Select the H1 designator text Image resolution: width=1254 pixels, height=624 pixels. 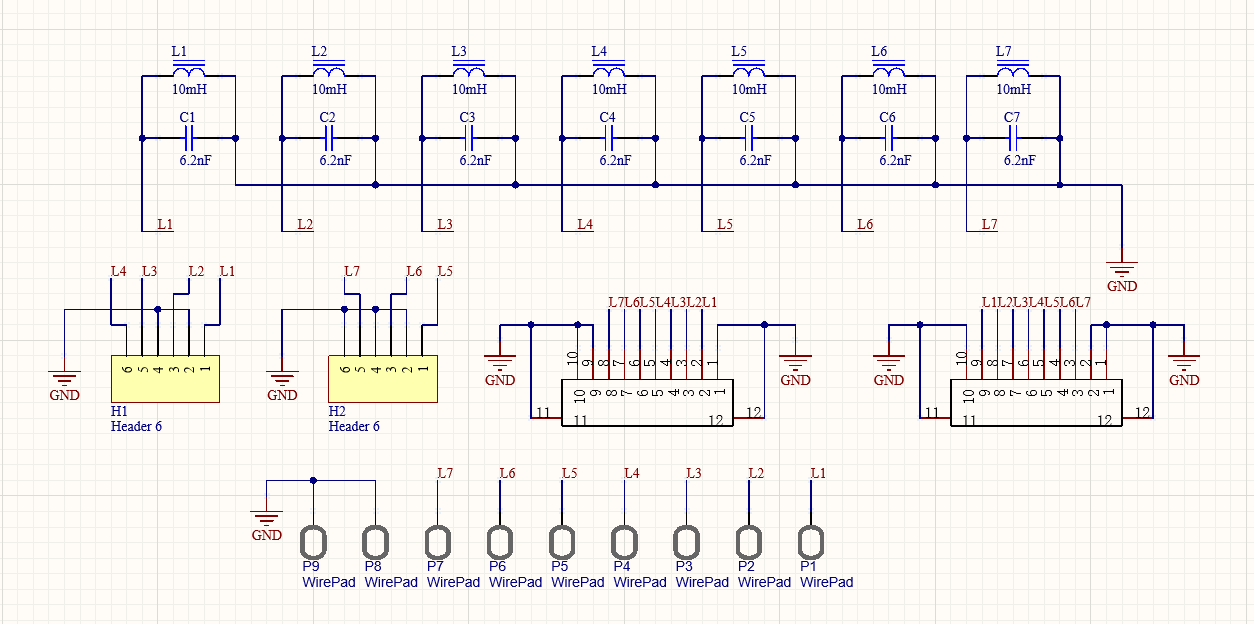pos(119,411)
